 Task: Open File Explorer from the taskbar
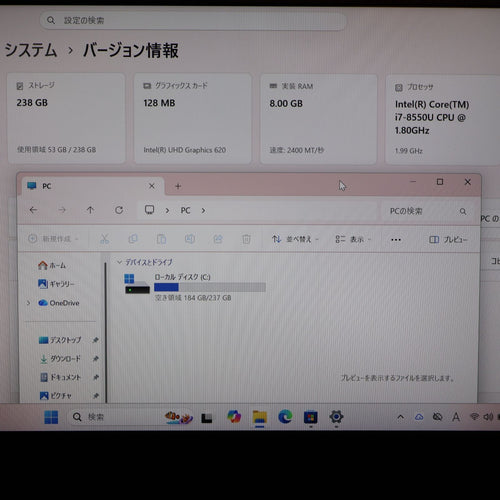[x=260, y=417]
